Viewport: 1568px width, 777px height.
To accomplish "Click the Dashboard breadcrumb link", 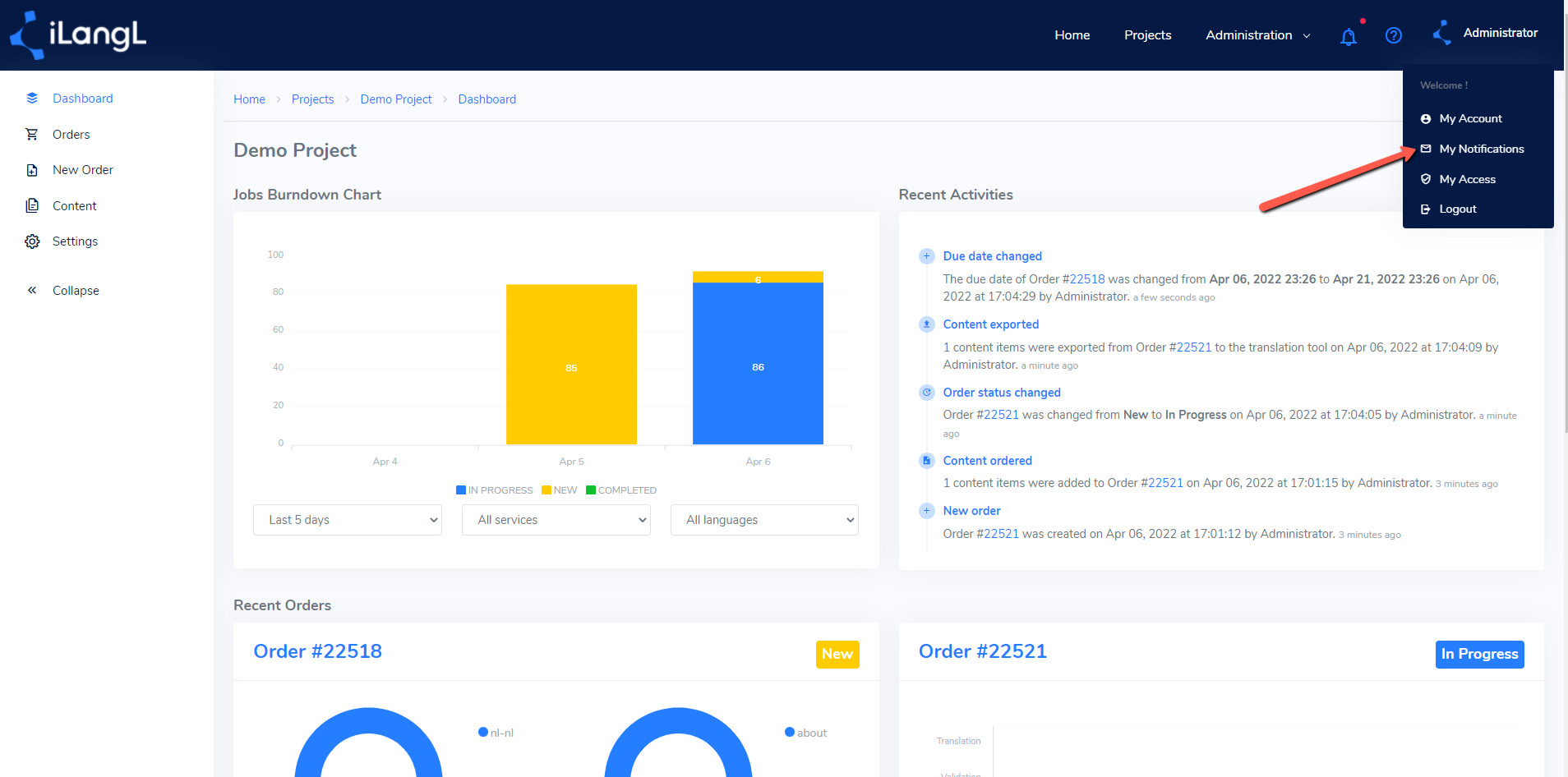I will (x=487, y=99).
